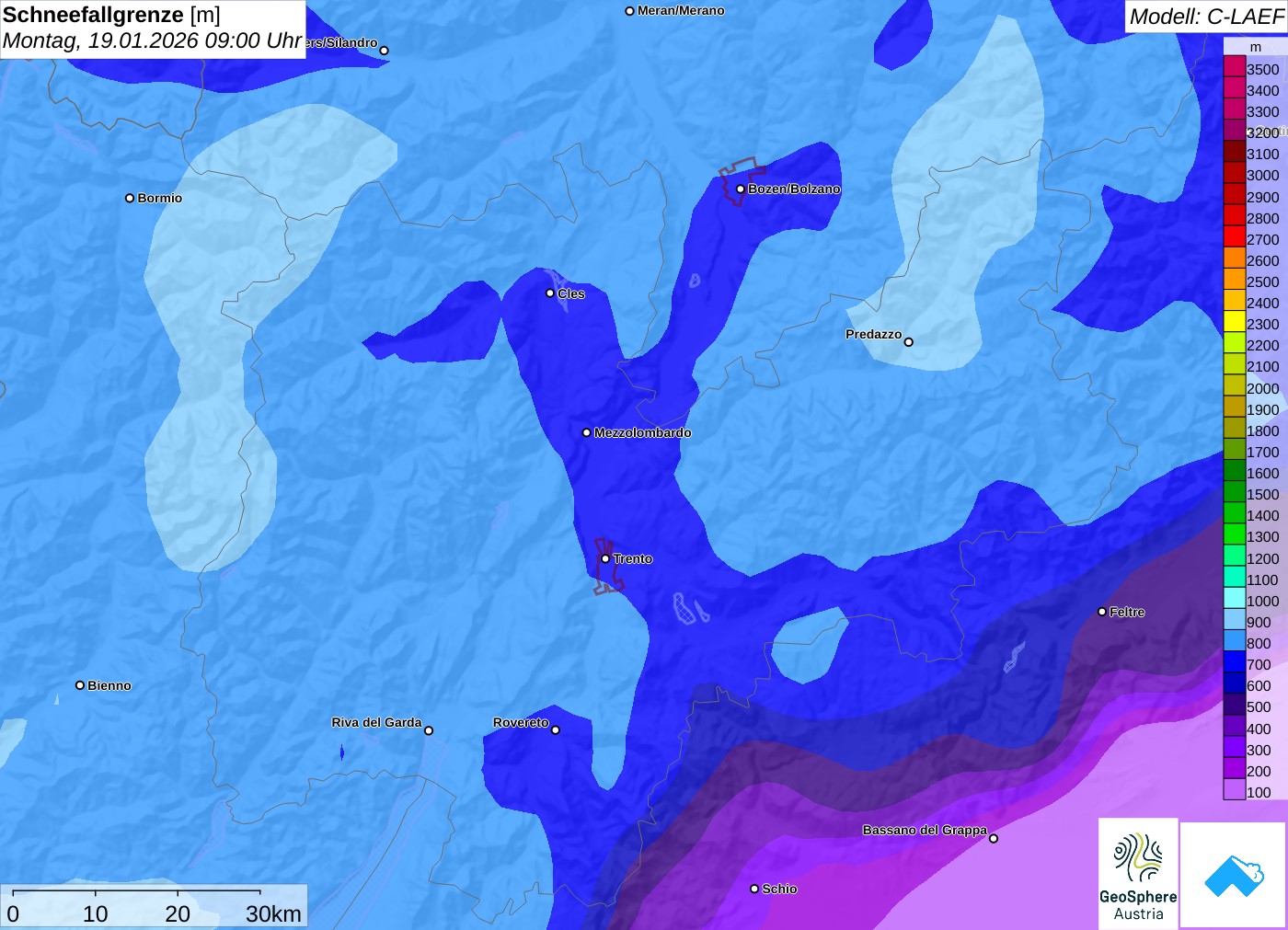Click the 2000 legend value label
1288x930 pixels.
1263,389
